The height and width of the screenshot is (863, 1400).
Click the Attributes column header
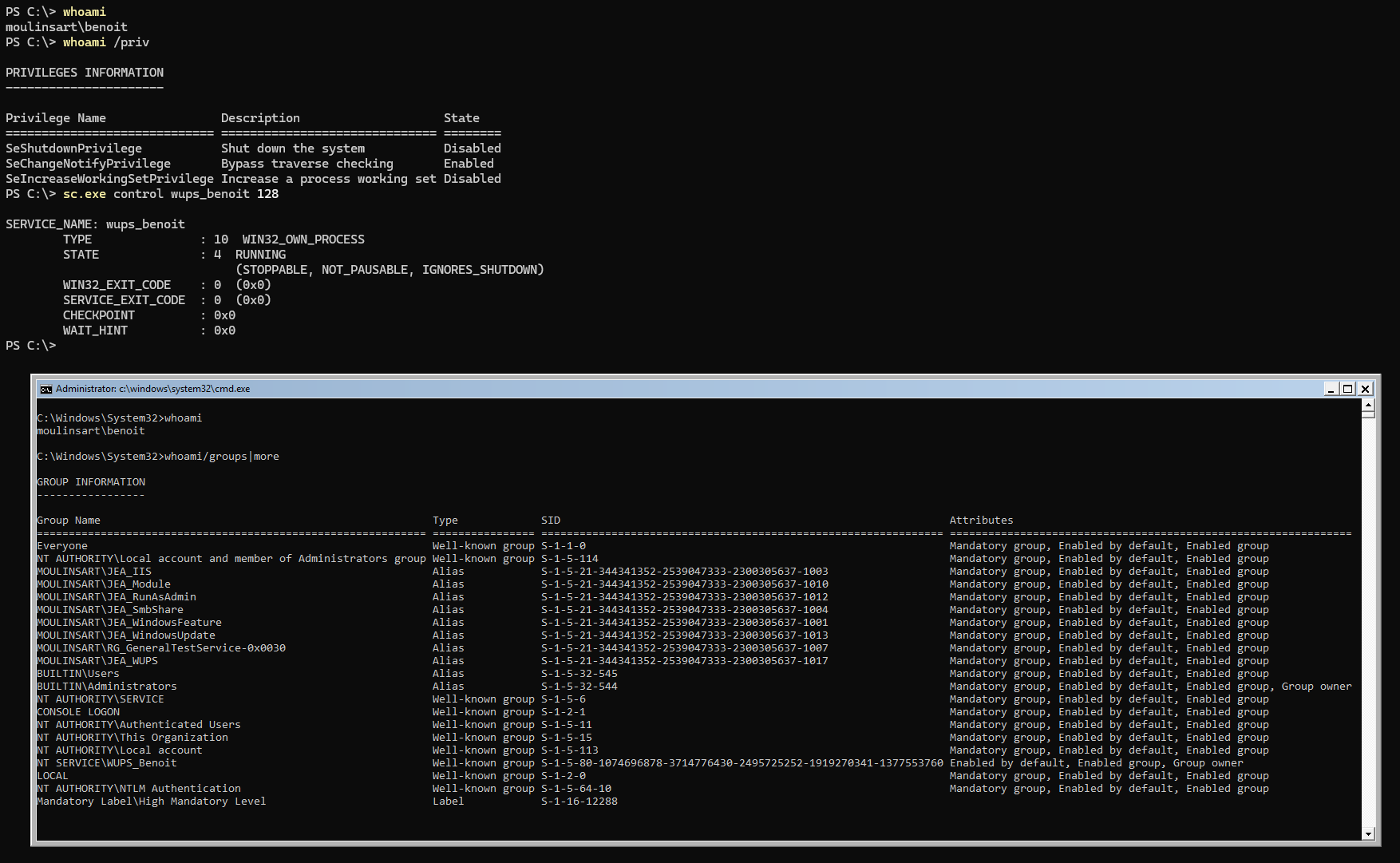(981, 521)
